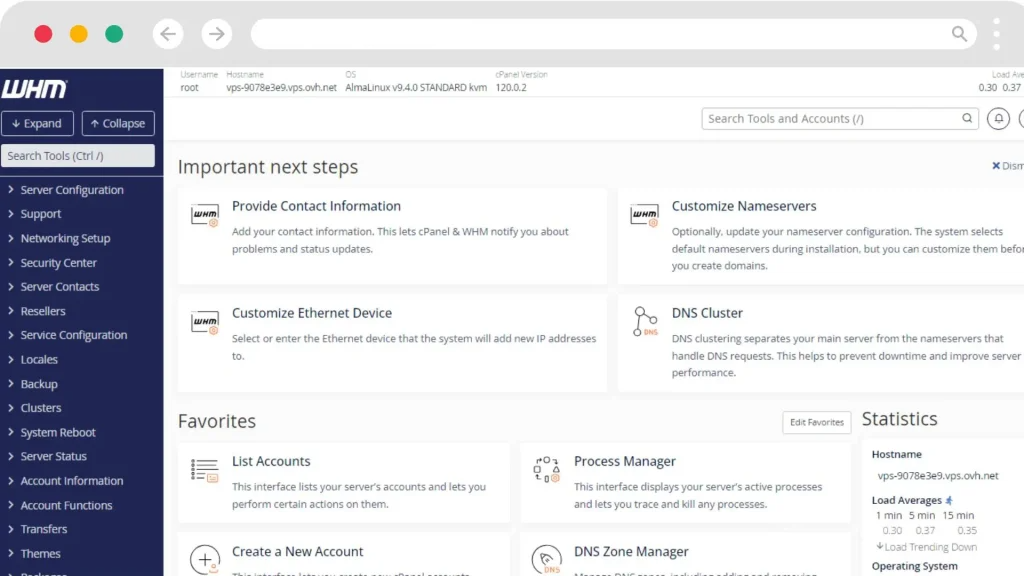
Task: Click the DNS Cluster network icon
Action: pos(646,320)
